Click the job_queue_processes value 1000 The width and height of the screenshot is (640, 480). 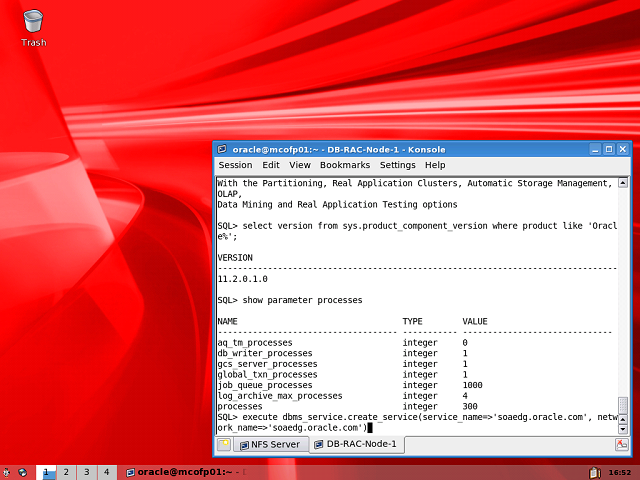pyautogui.click(x=473, y=385)
